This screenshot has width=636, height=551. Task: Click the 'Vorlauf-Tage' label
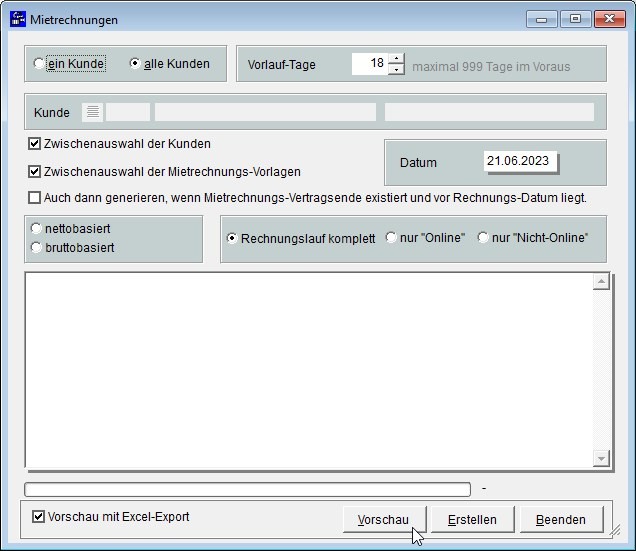(x=281, y=65)
